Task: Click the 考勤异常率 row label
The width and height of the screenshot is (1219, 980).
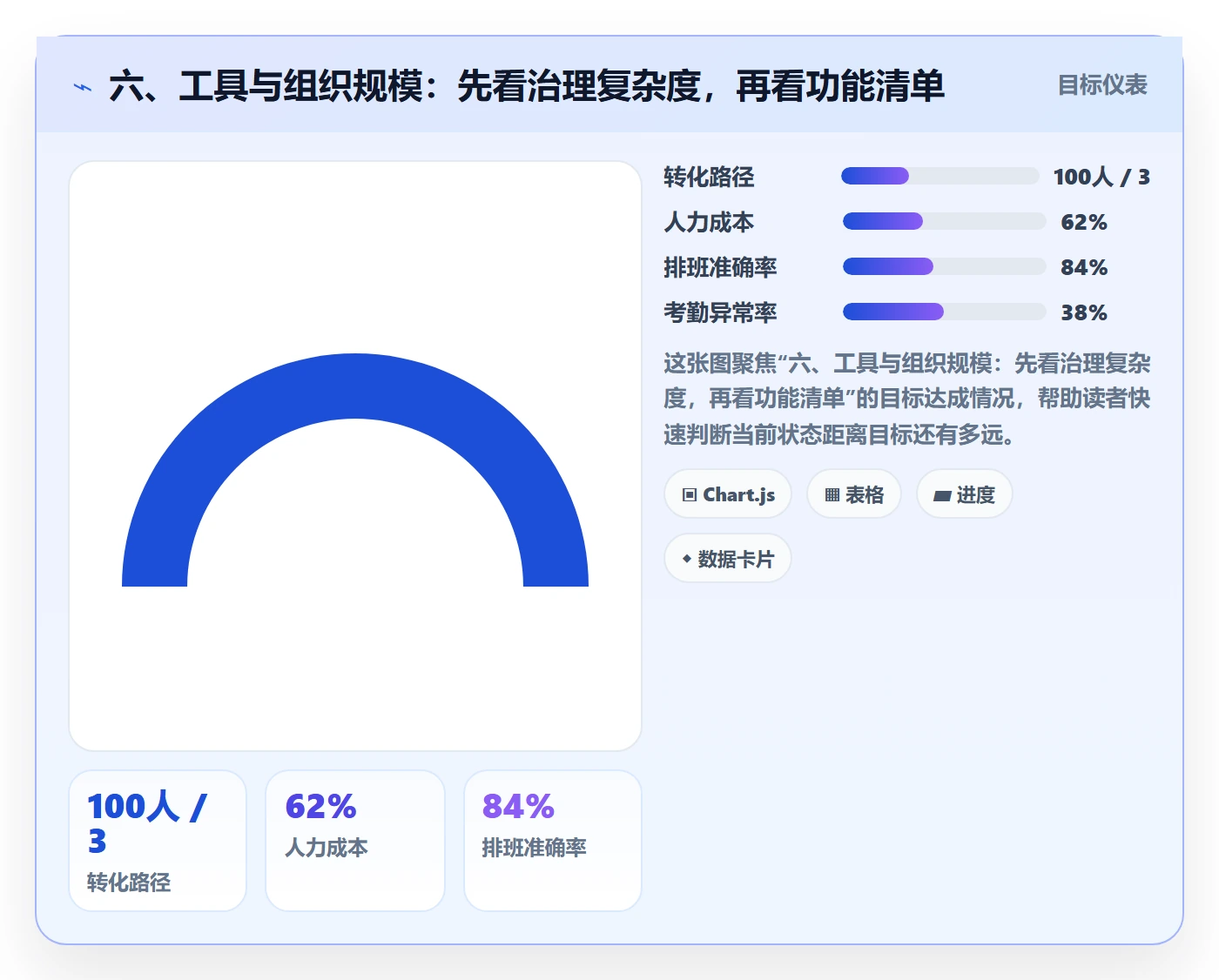Action: [720, 312]
